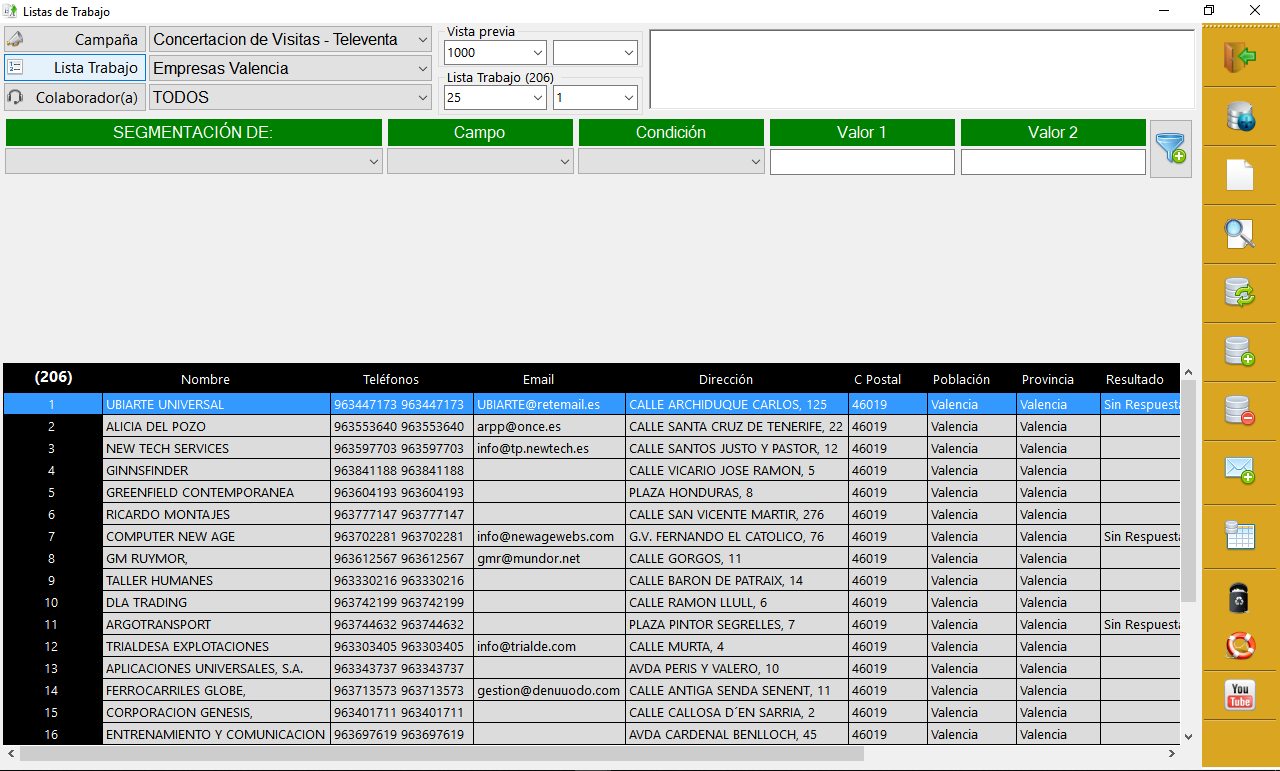Click the FERROCARRILES GLOBE, name cell
The height and width of the screenshot is (771, 1280).
pos(216,690)
